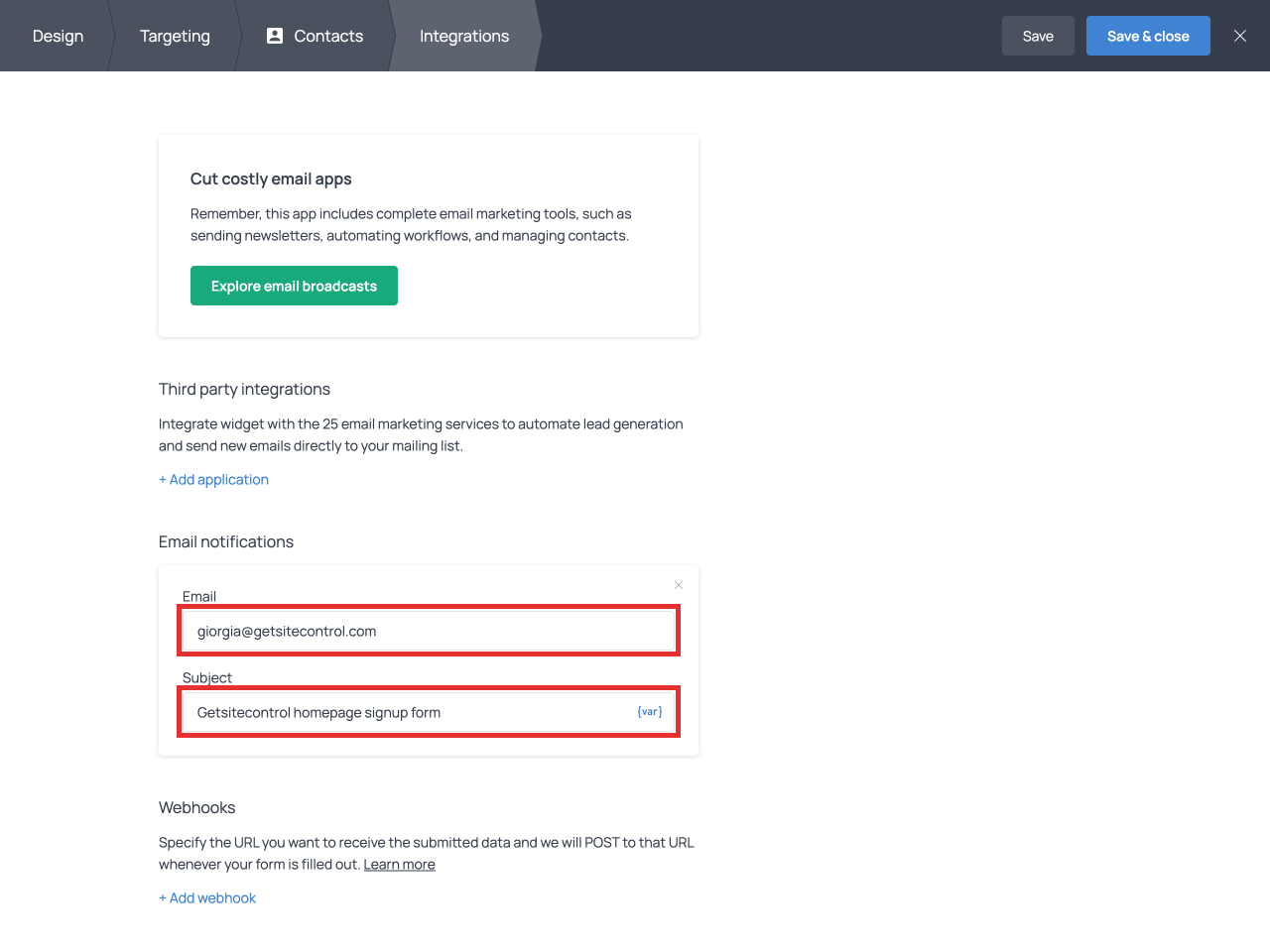The image size is (1270, 952).
Task: Close the widget editor with the X icon
Action: pos(1239,36)
